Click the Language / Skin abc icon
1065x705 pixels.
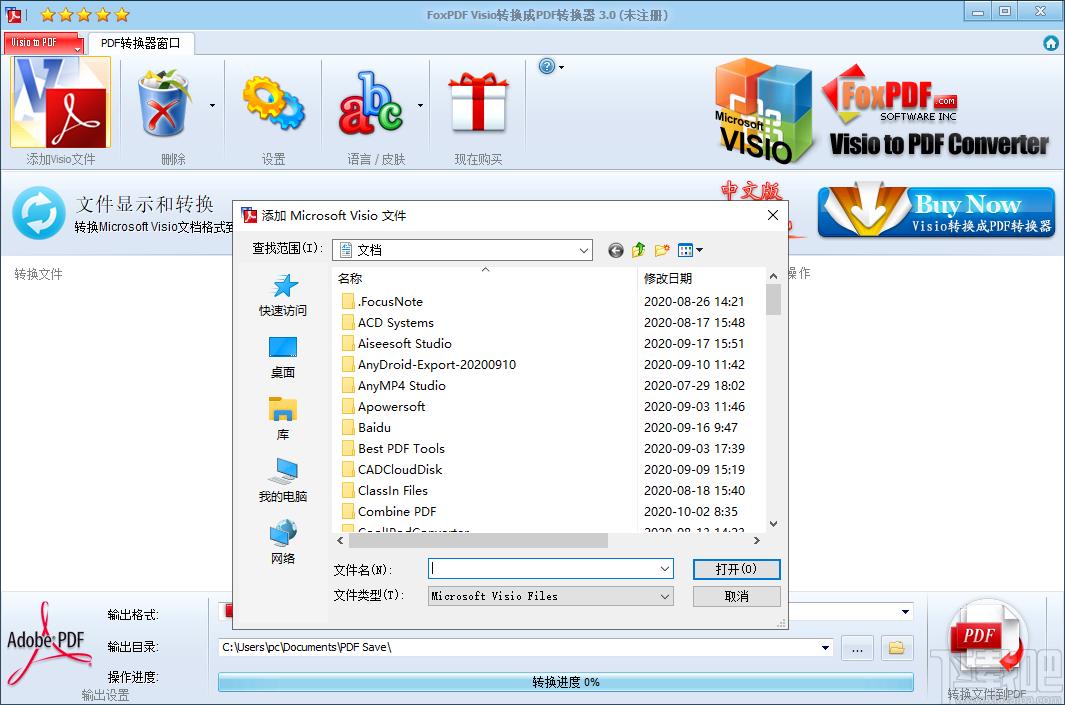(x=371, y=103)
